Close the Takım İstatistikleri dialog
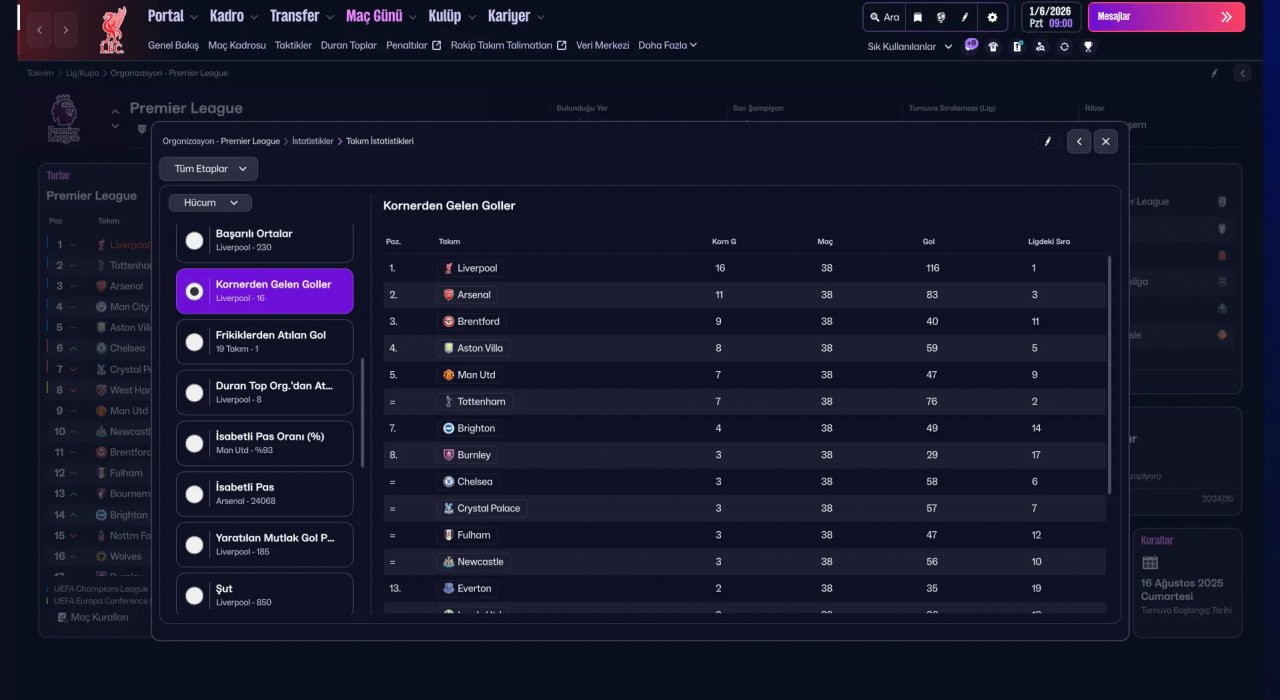 (1105, 141)
